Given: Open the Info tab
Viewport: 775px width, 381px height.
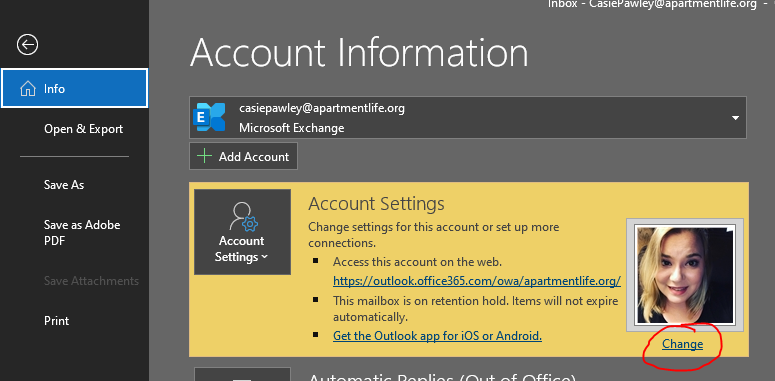Looking at the screenshot, I should click(75, 88).
